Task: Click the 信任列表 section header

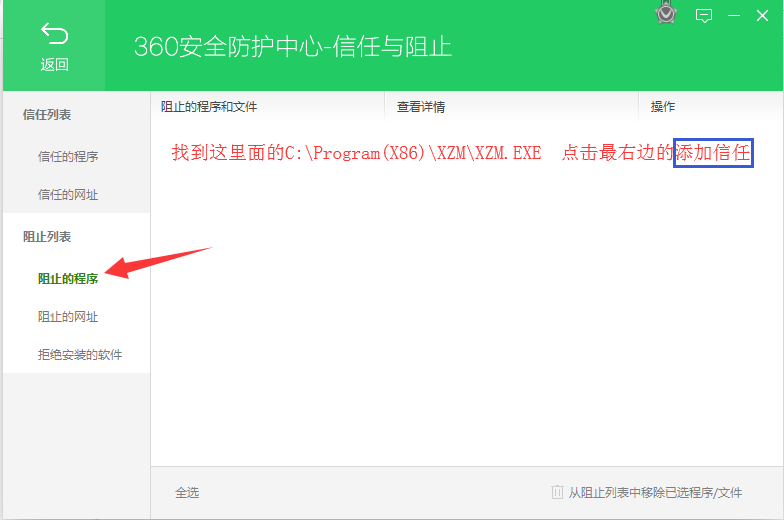Action: [x=47, y=115]
